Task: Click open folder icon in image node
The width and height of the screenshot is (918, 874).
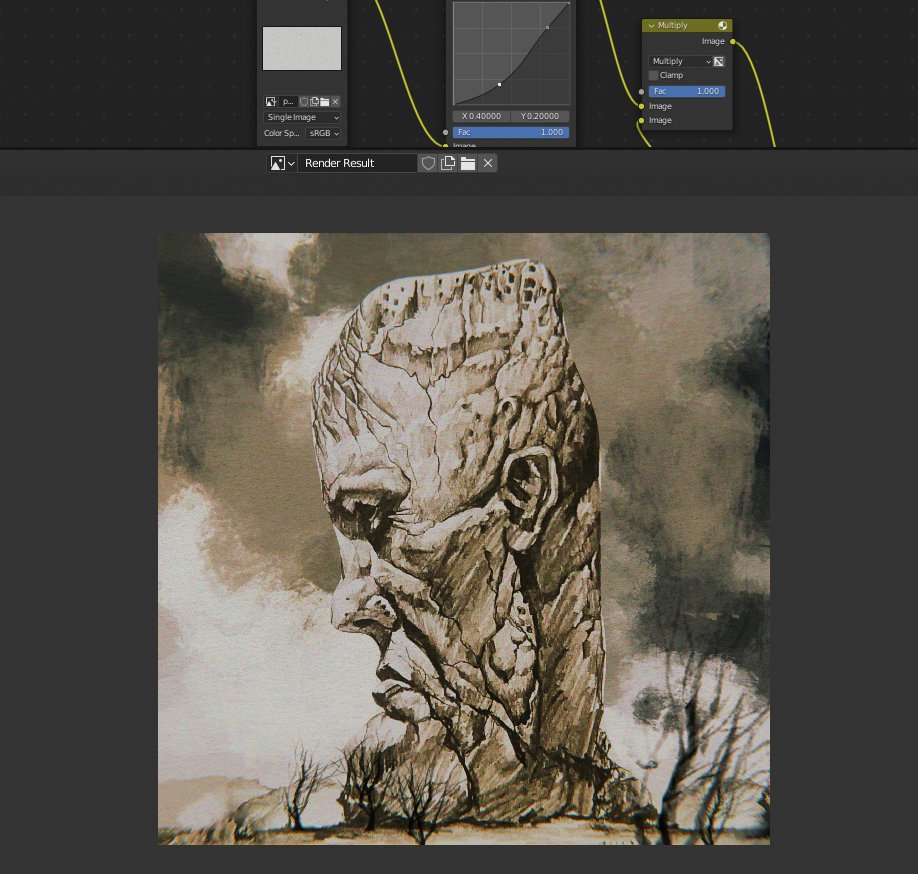Action: click(x=325, y=102)
